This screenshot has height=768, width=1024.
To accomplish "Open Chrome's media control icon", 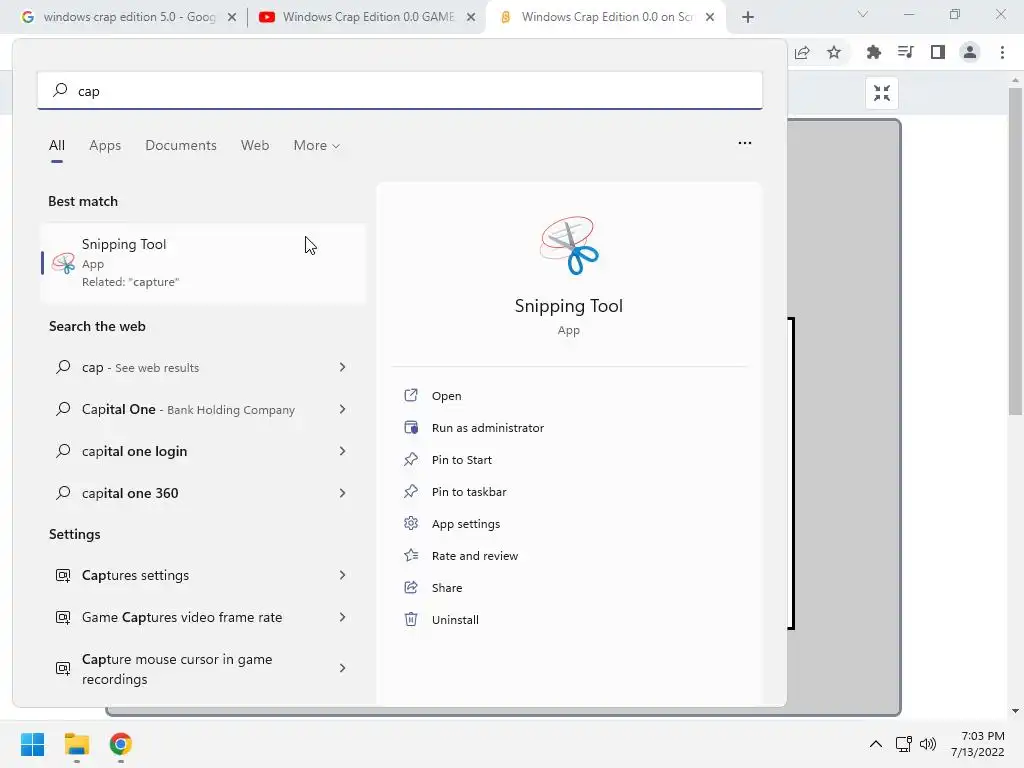I will point(906,52).
